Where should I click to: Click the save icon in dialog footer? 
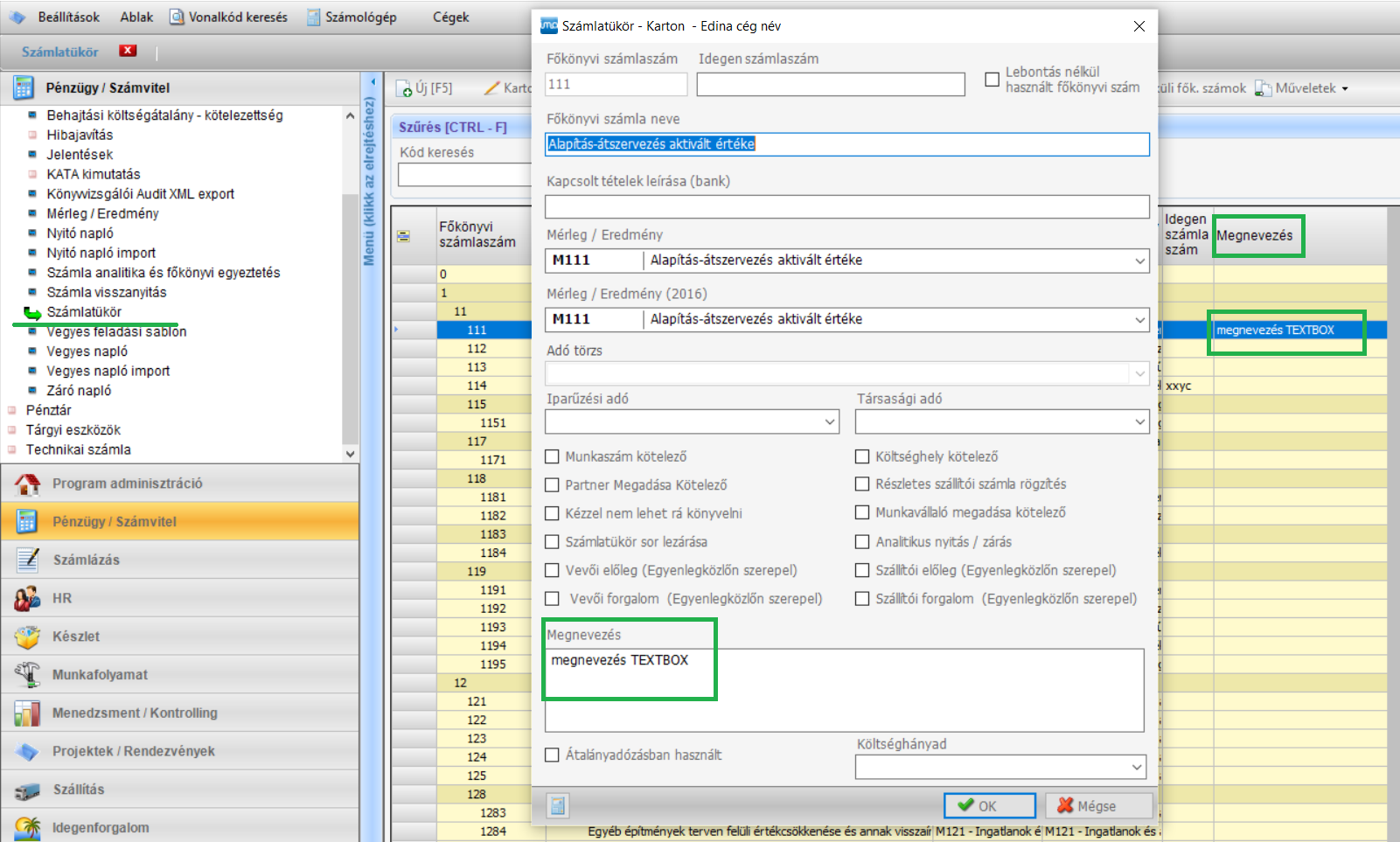(x=557, y=805)
